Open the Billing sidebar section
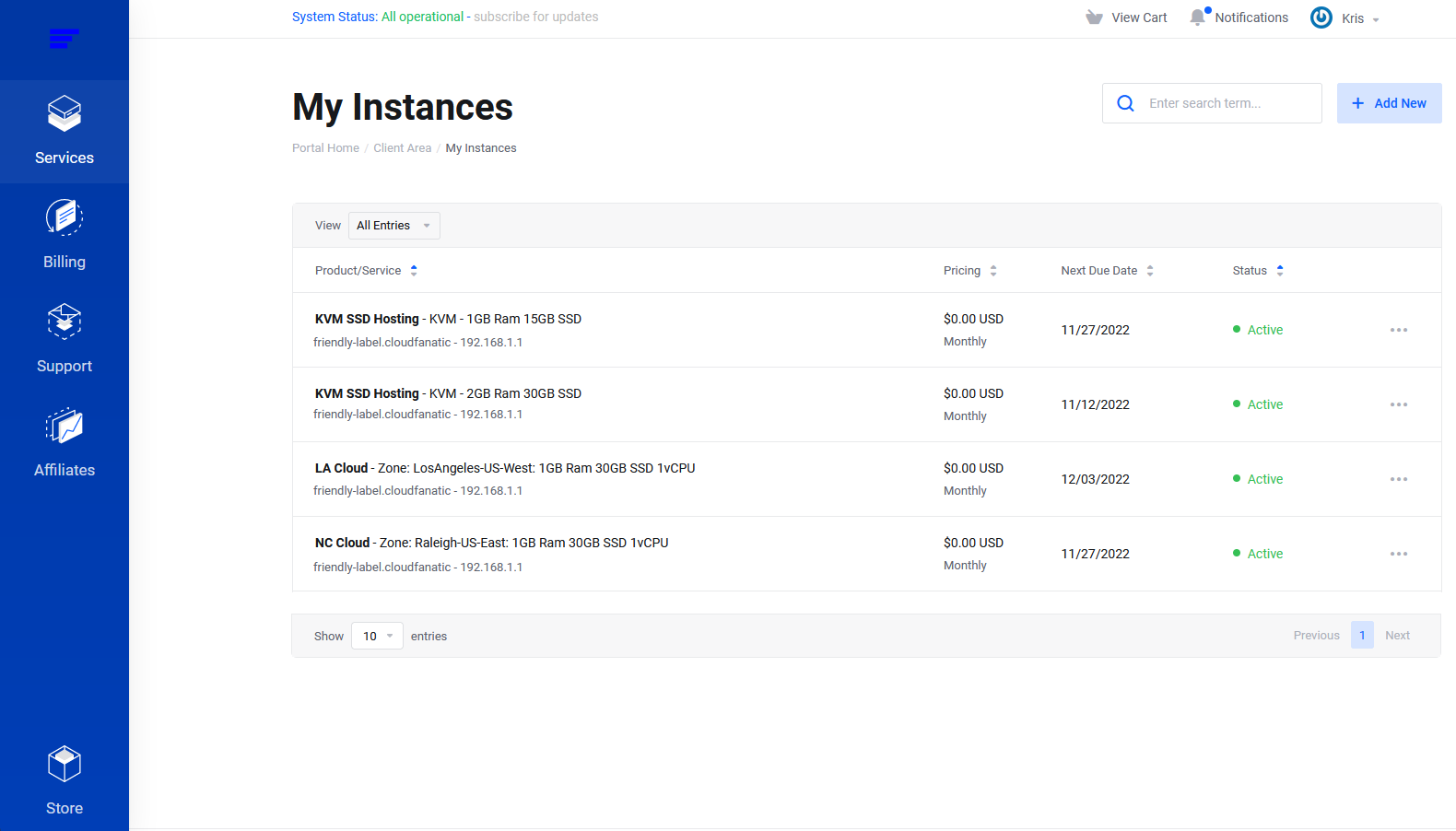The height and width of the screenshot is (831, 1456). [x=65, y=236]
